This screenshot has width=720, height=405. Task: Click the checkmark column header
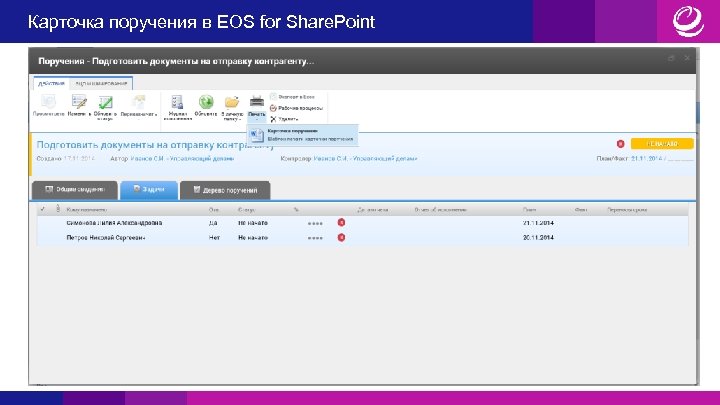coord(43,209)
